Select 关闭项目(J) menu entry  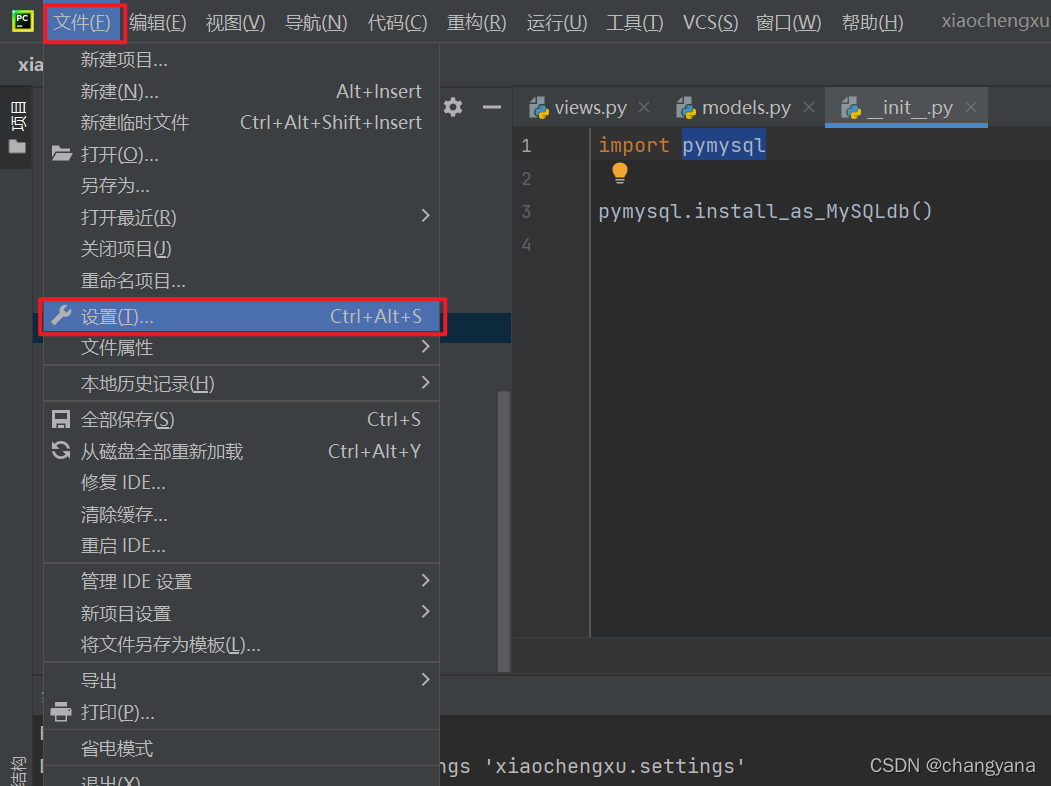pos(241,249)
